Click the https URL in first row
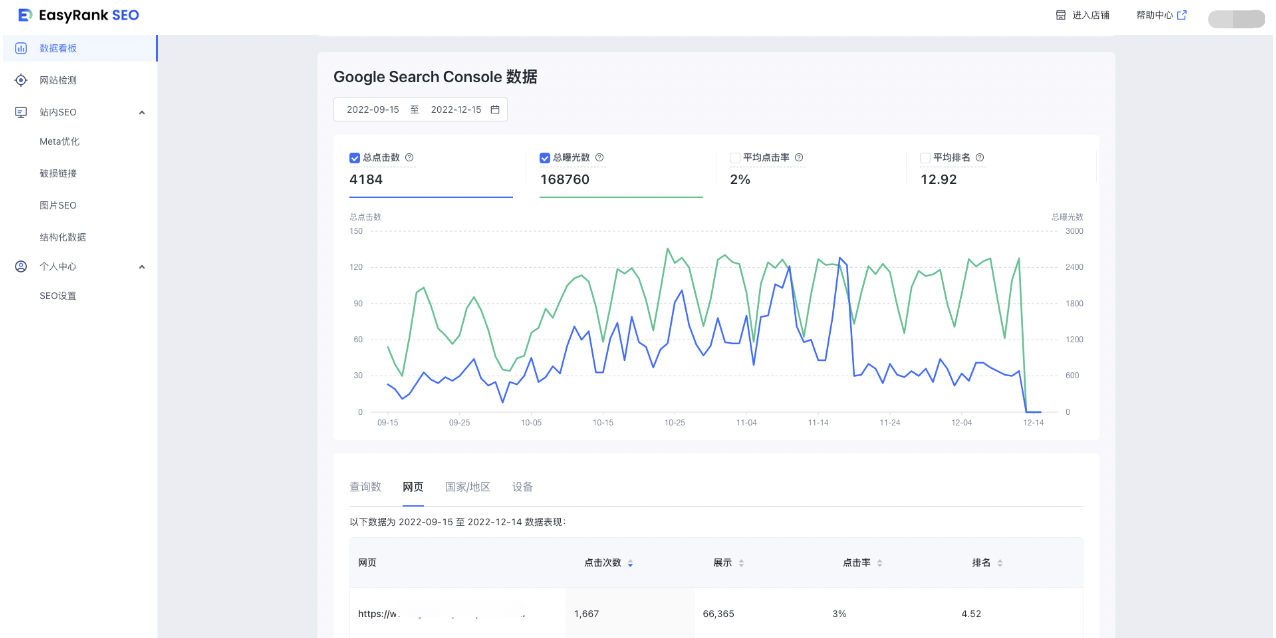The width and height of the screenshot is (1276, 638). coord(442,613)
